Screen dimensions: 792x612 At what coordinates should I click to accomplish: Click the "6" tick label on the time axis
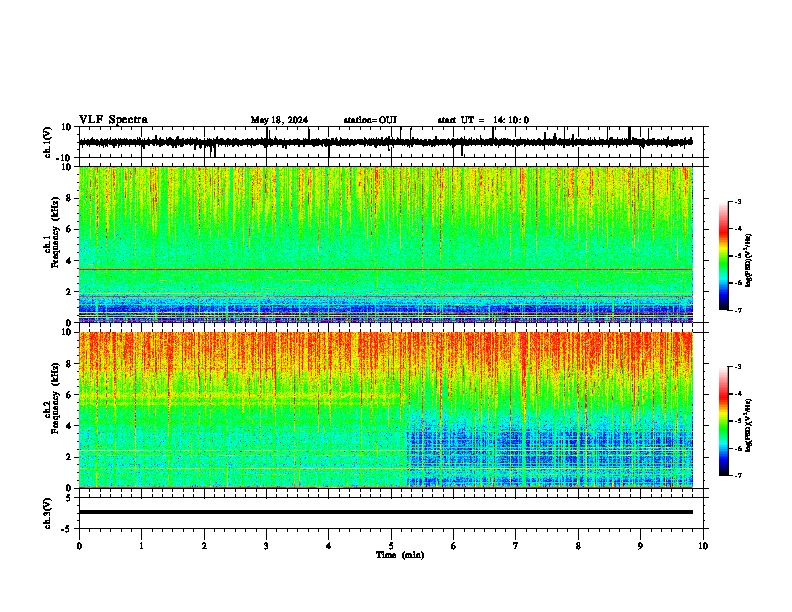click(x=454, y=546)
